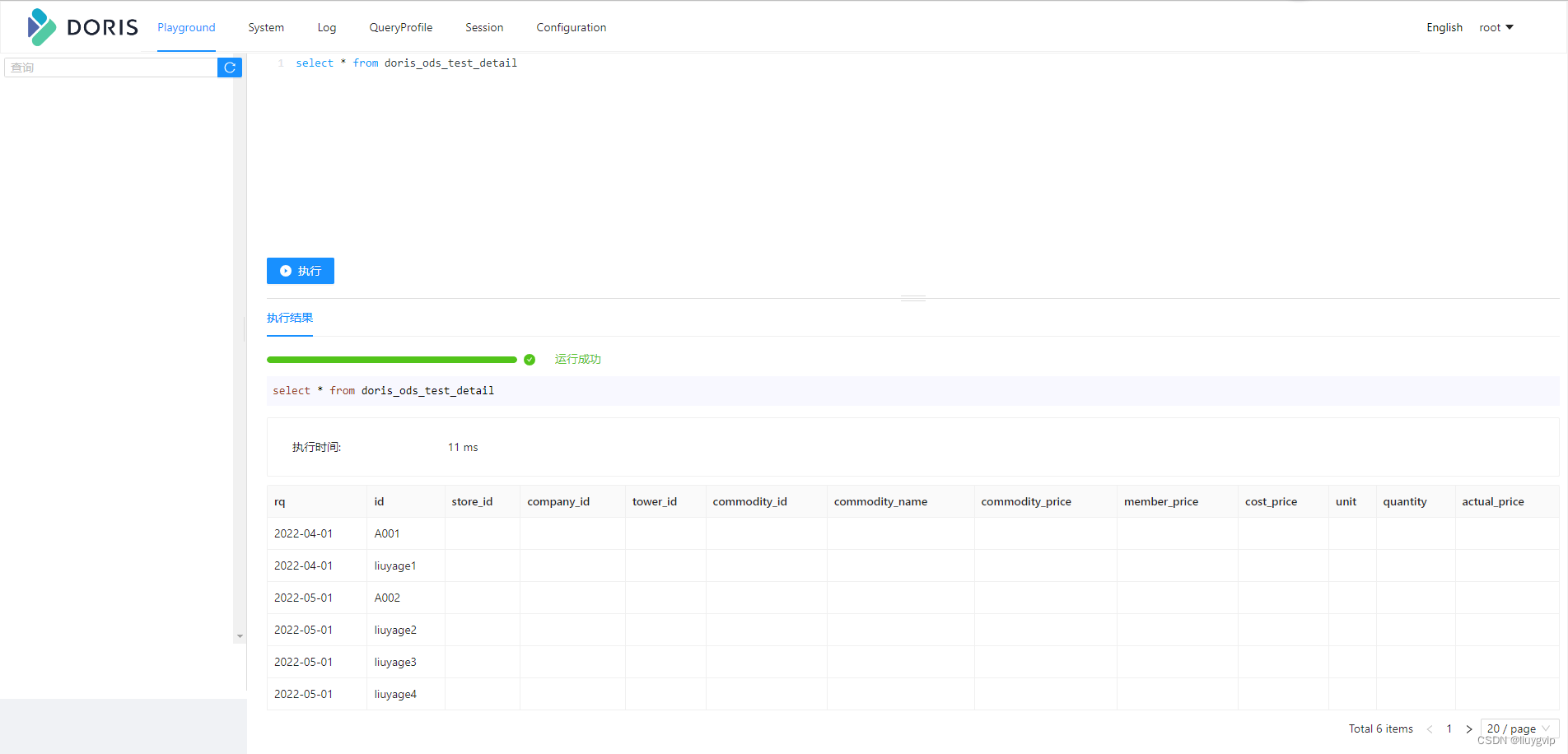The height and width of the screenshot is (754, 1568).
Task: Expand the result panel divider handle
Action: click(x=912, y=297)
